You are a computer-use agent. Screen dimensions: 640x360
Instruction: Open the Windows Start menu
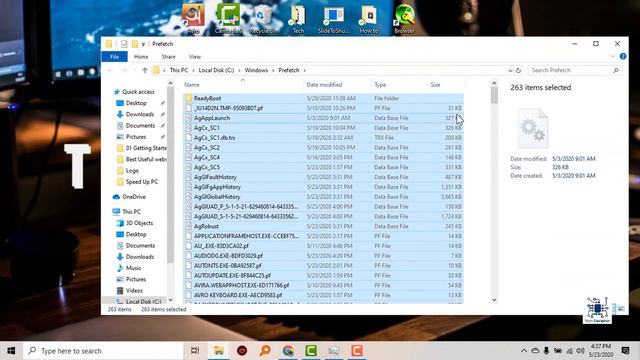pyautogui.click(x=11, y=351)
